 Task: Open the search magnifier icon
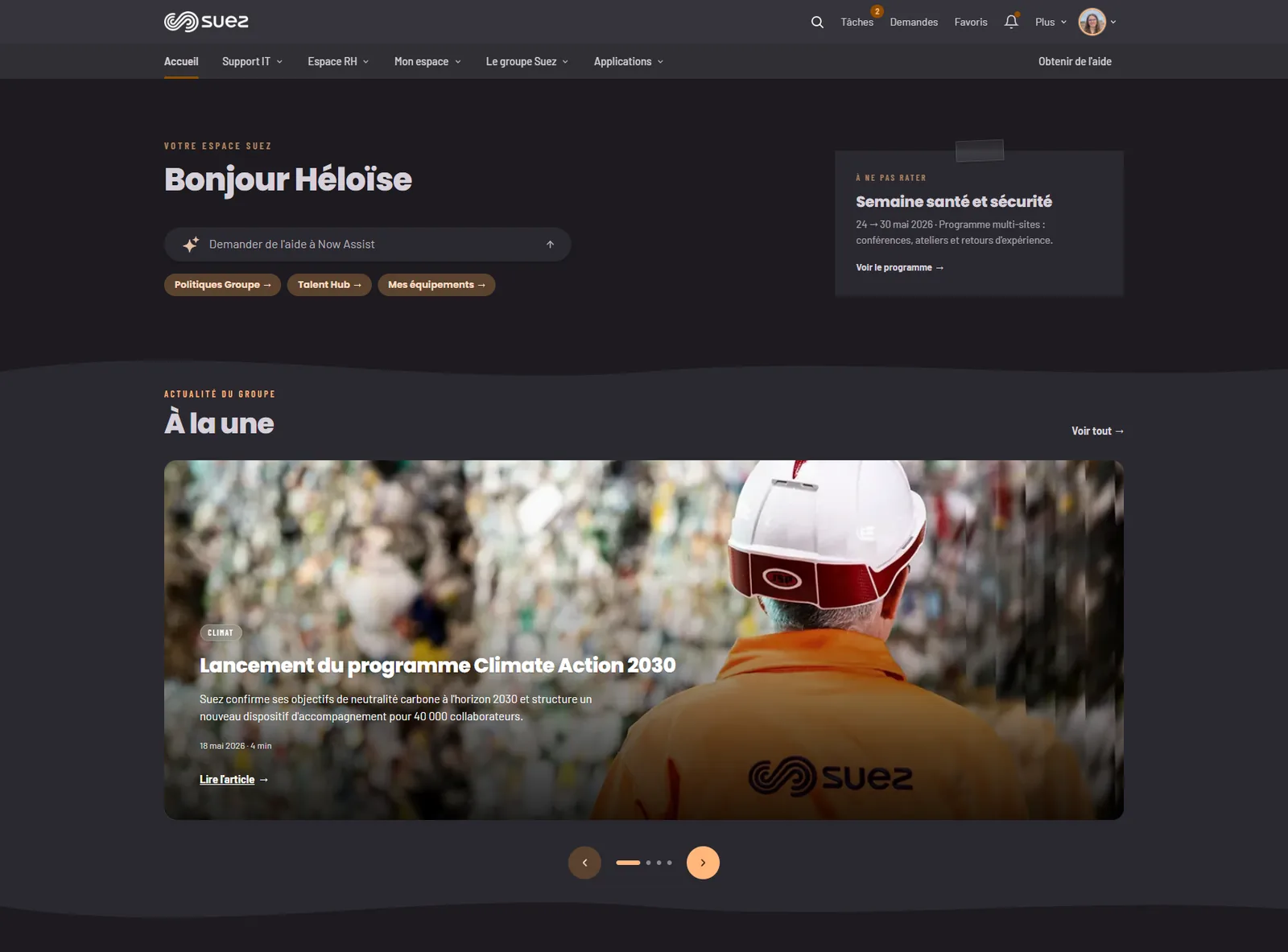817,22
